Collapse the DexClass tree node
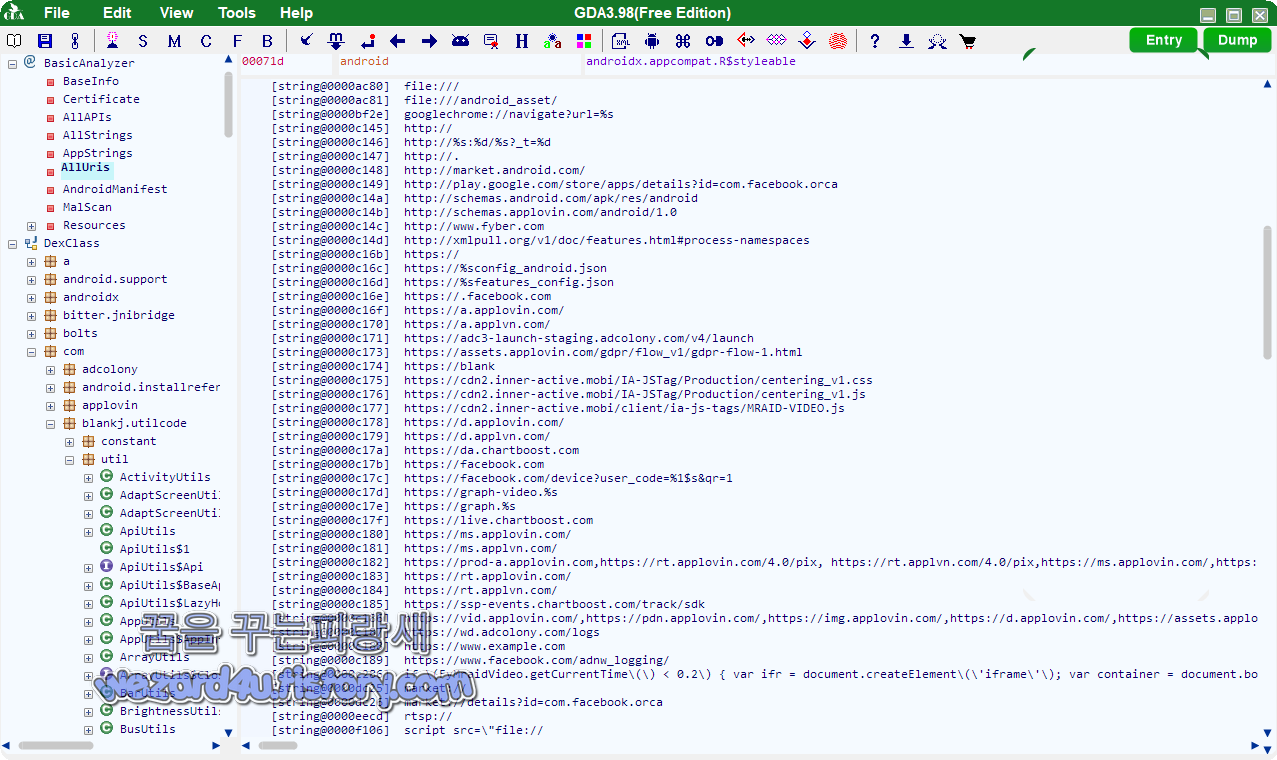The image size is (1277, 760). point(12,243)
